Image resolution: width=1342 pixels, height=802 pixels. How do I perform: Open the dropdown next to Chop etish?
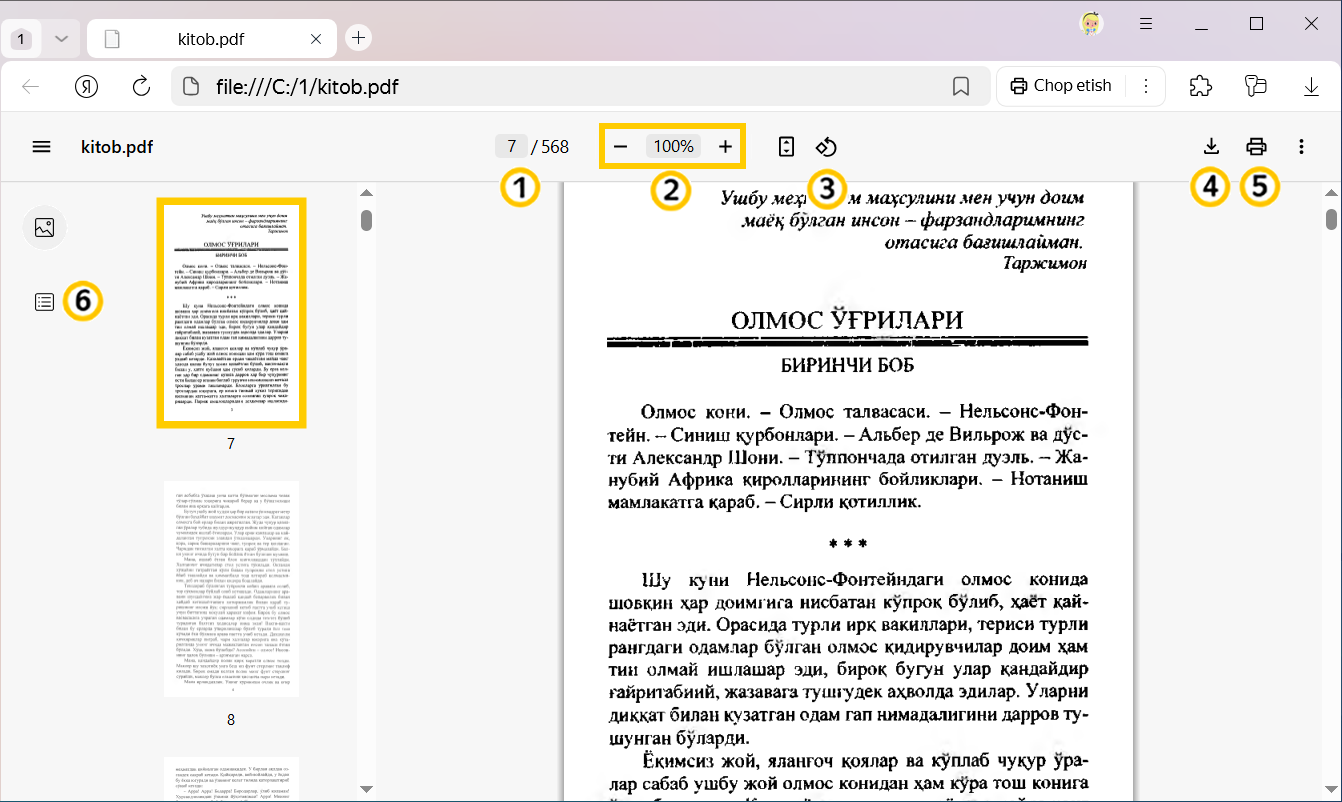click(x=1146, y=86)
